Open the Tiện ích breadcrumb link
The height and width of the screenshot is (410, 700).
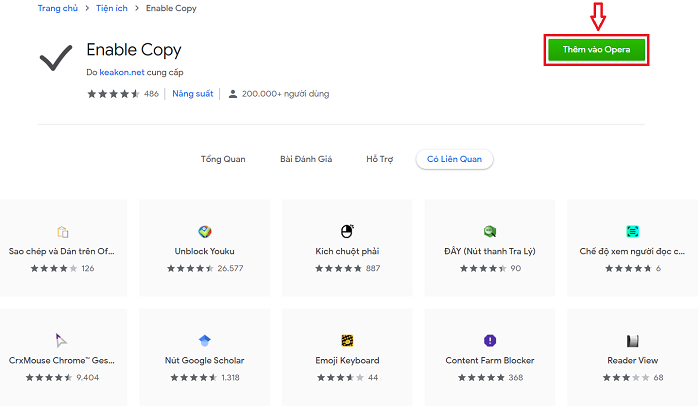tap(112, 8)
